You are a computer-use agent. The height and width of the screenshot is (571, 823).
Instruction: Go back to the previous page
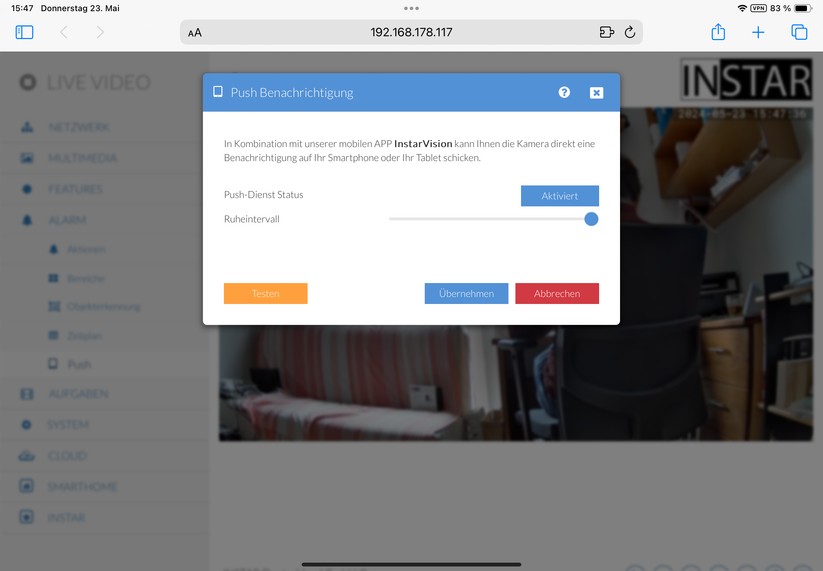click(x=64, y=33)
